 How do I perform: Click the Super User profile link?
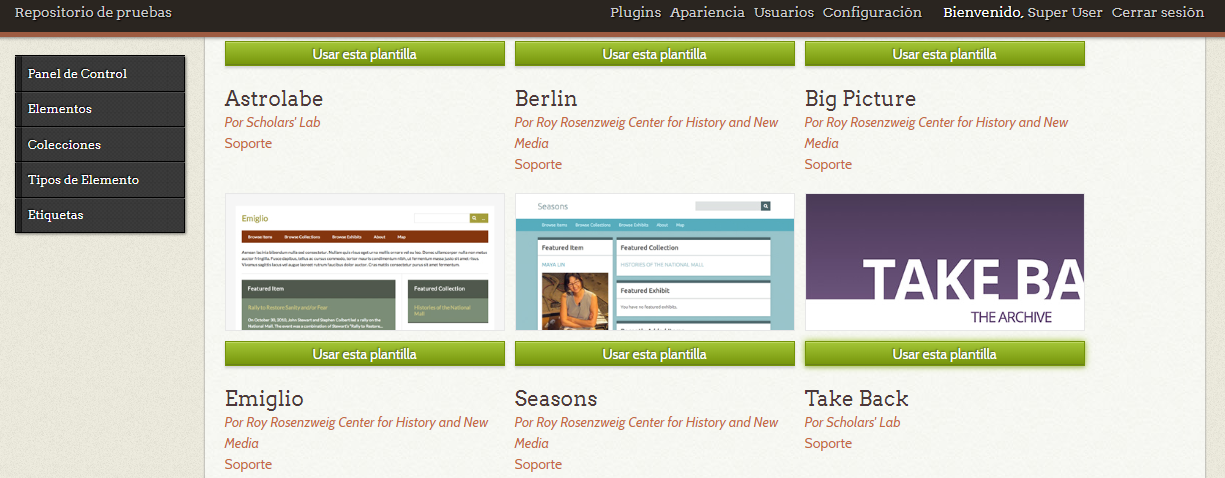pos(1065,13)
